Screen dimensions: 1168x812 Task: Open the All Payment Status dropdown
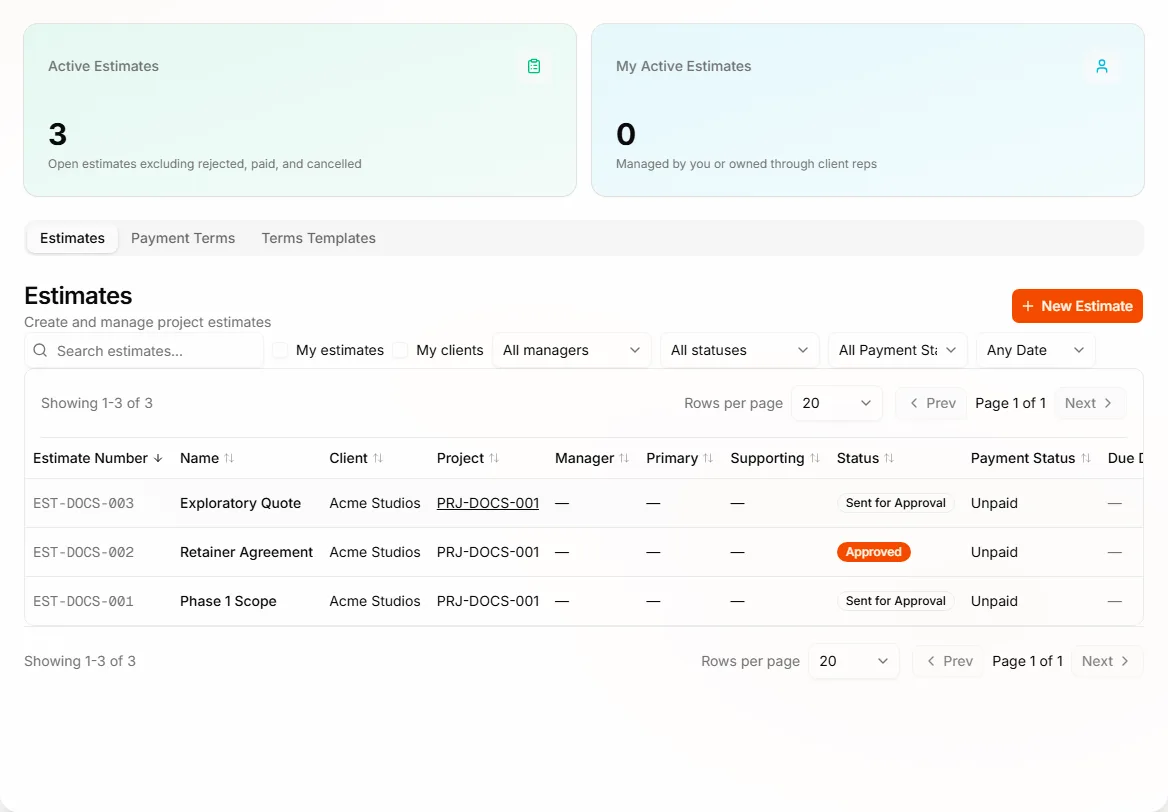pyautogui.click(x=898, y=350)
